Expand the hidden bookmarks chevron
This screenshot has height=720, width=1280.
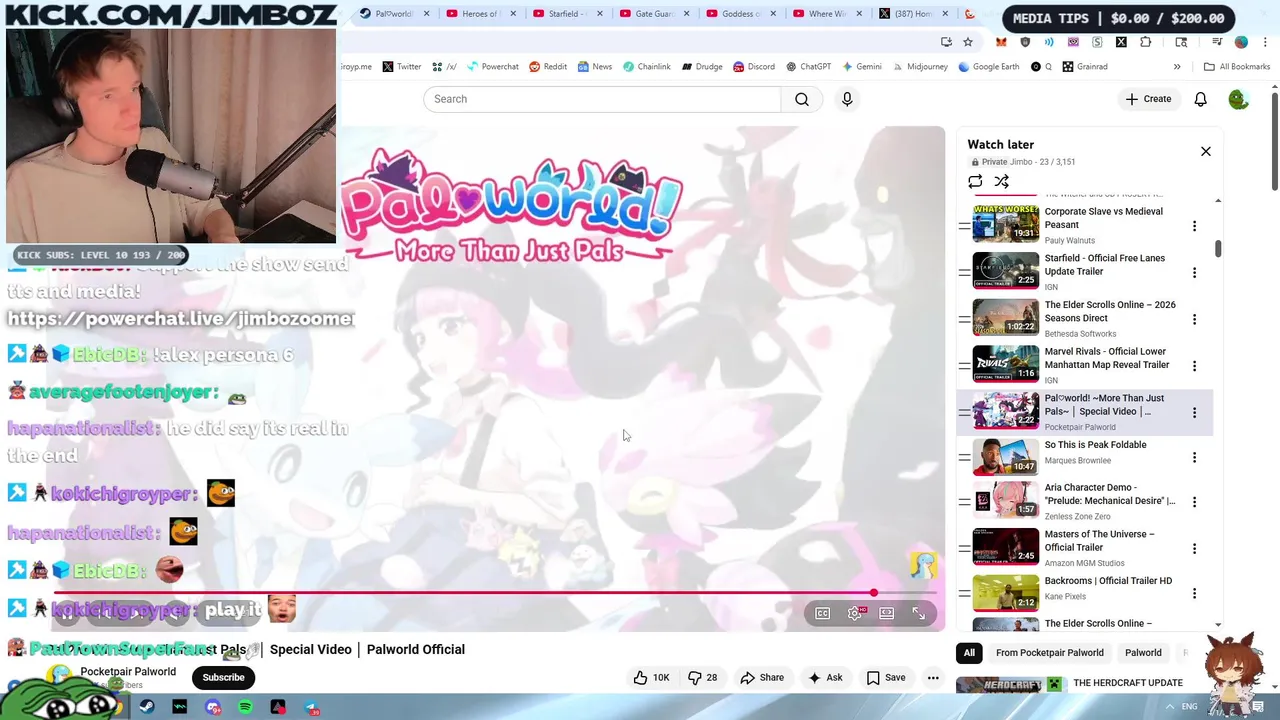1177,67
